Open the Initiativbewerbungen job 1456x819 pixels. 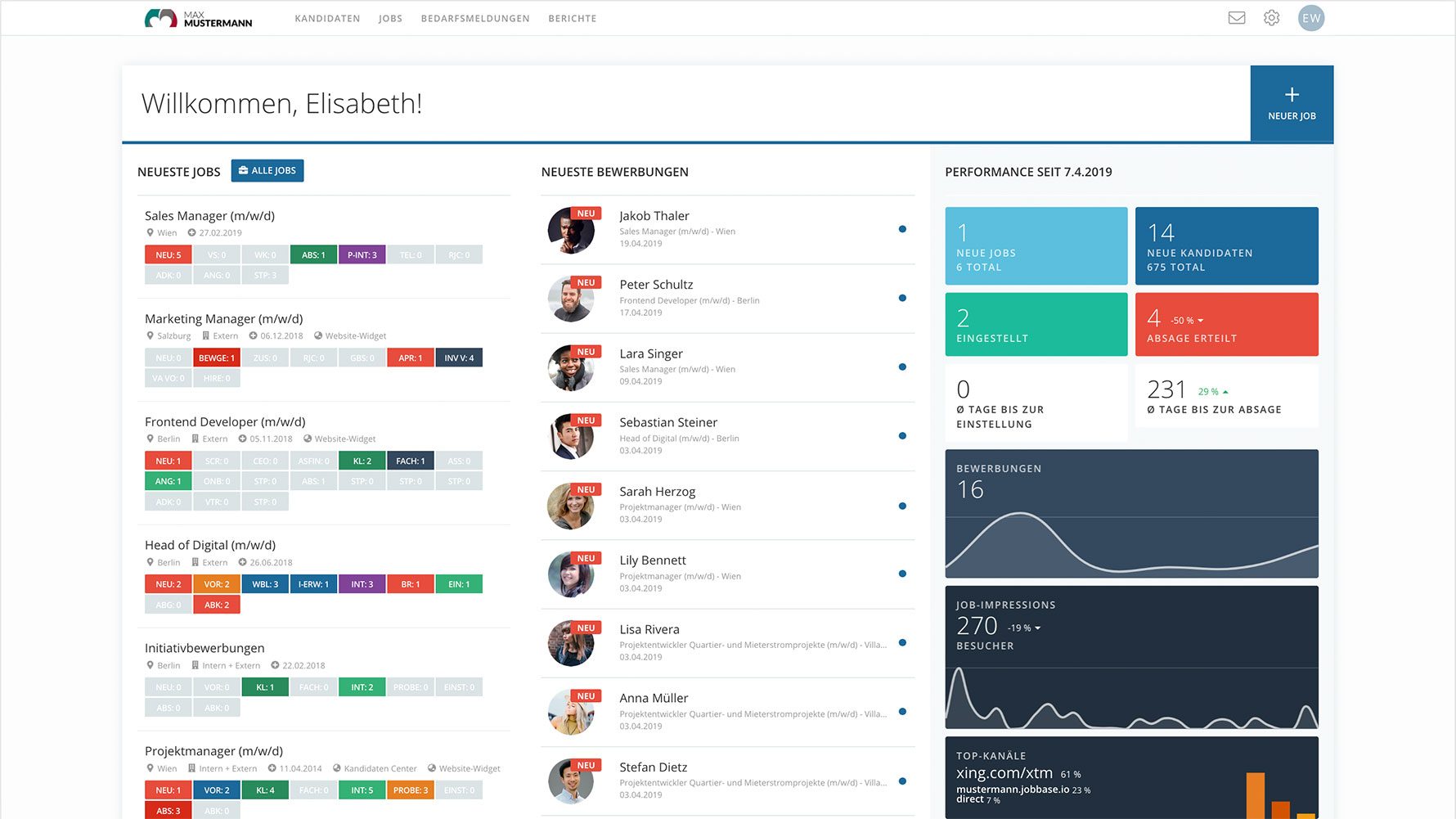204,648
